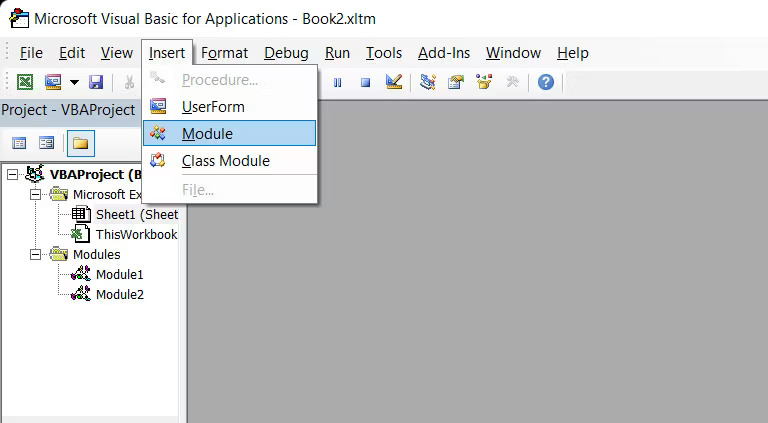Click the Module2 tree icon
The width and height of the screenshot is (768, 423).
(x=80, y=294)
